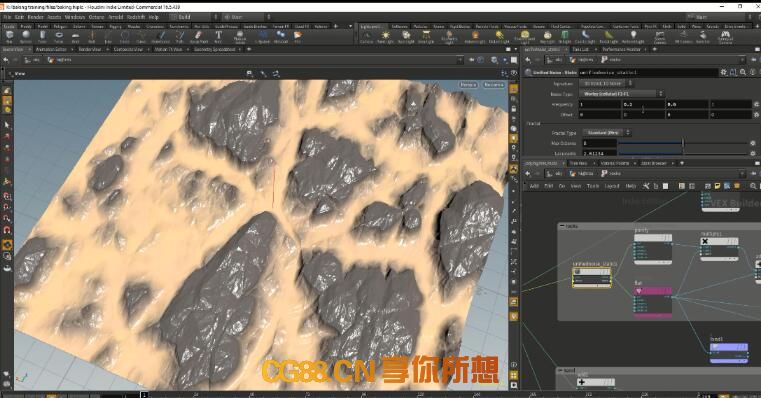Add an Ambient Light from shelf
This screenshot has height=398, width=761.
pos(633,36)
